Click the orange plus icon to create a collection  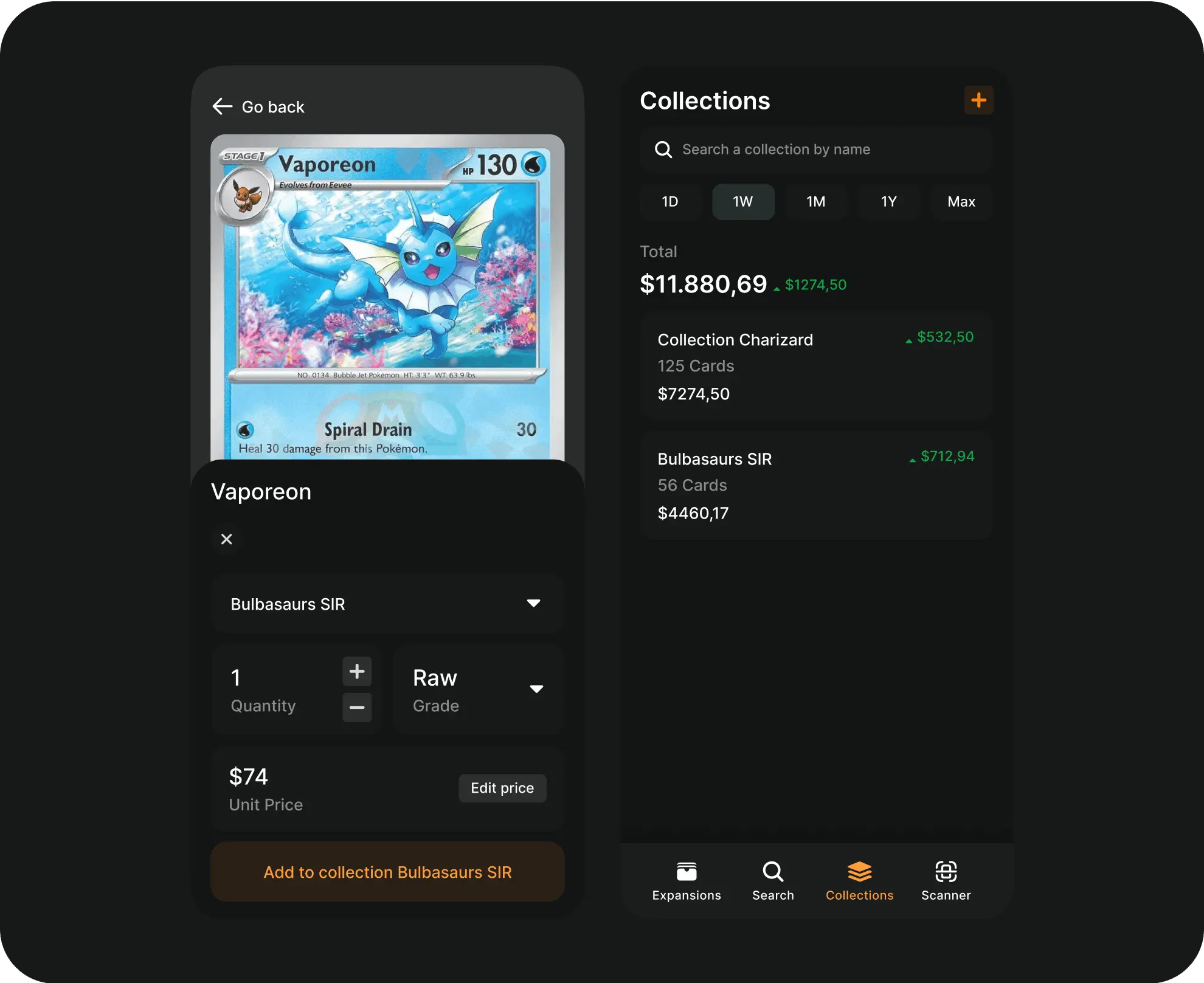coord(979,100)
